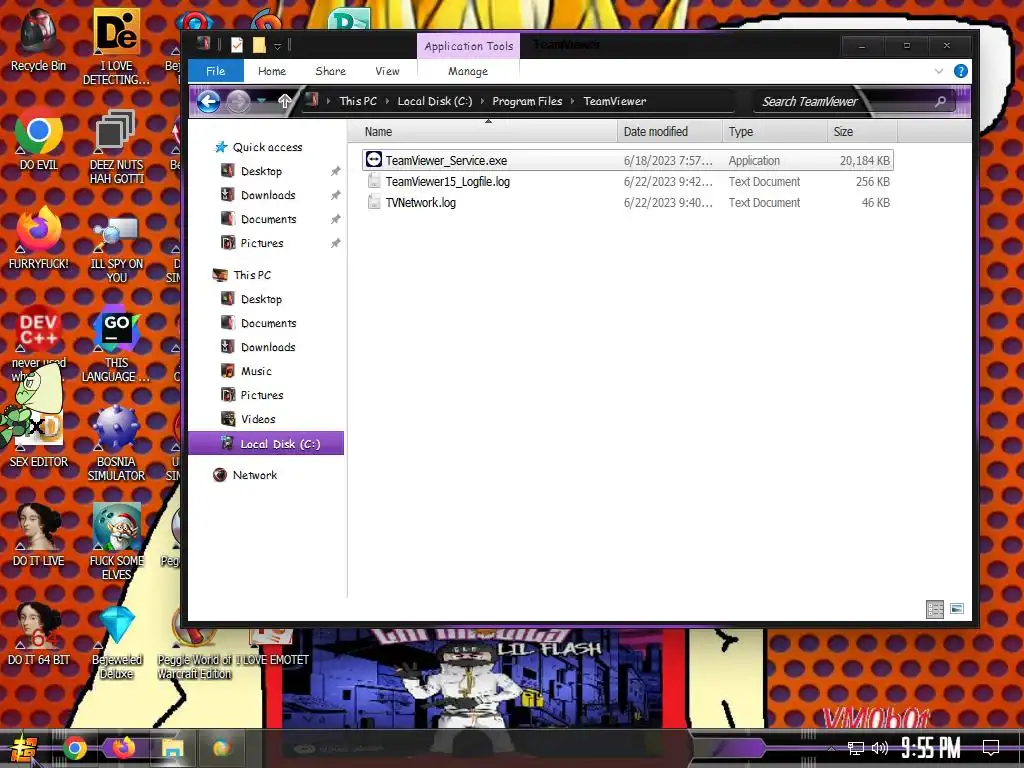Viewport: 1024px width, 768px height.
Task: Sort by Date modified column header
Action: 670,131
